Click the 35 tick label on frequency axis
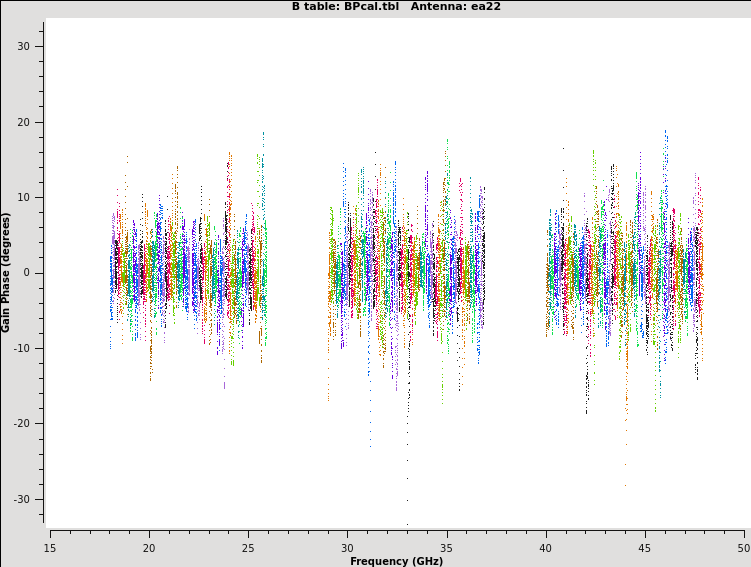The height and width of the screenshot is (567, 751). [x=446, y=547]
